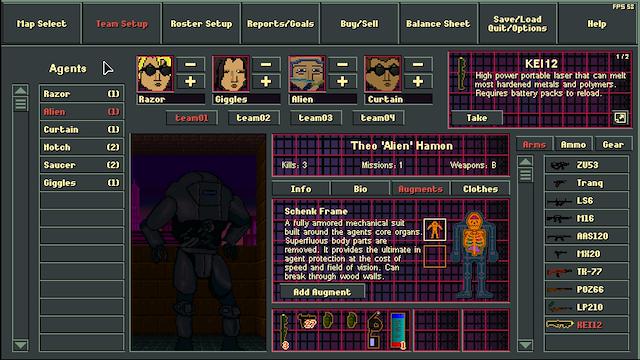640x360 pixels.
Task: Click the minus button next to Curtain
Action: click(x=418, y=64)
